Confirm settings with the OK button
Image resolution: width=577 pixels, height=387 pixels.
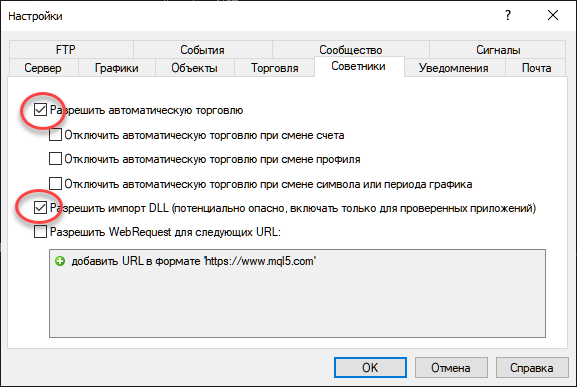coord(370,368)
